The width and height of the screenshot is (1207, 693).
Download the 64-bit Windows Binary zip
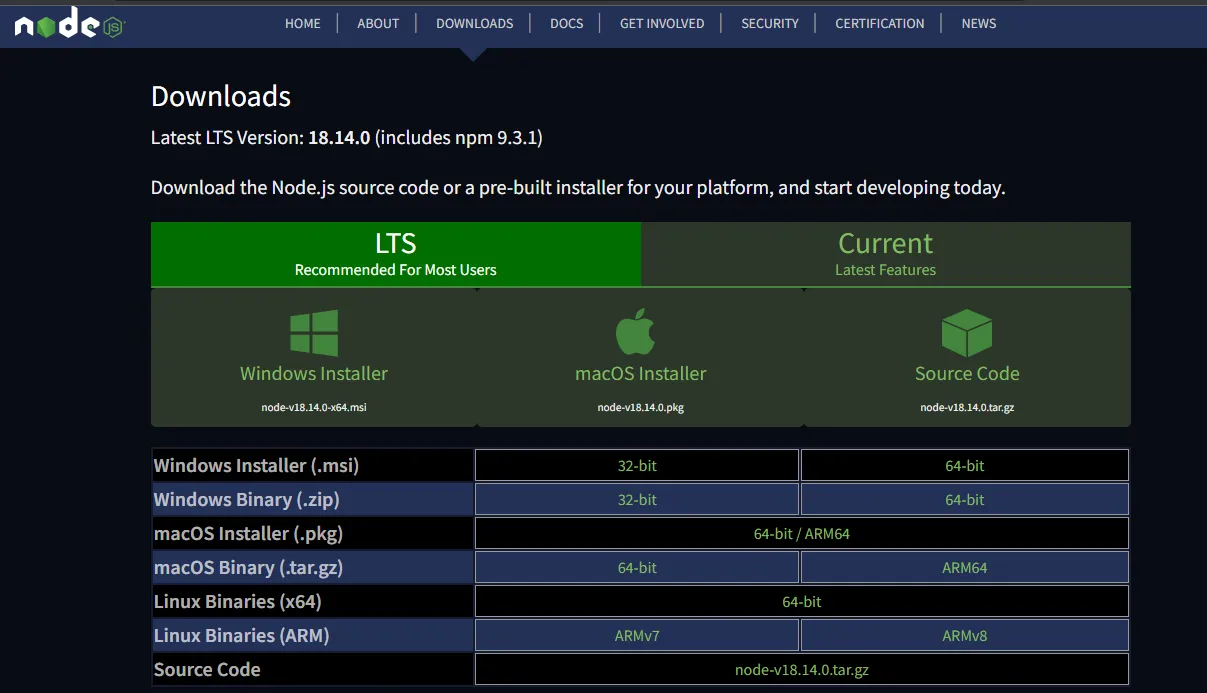click(x=963, y=499)
